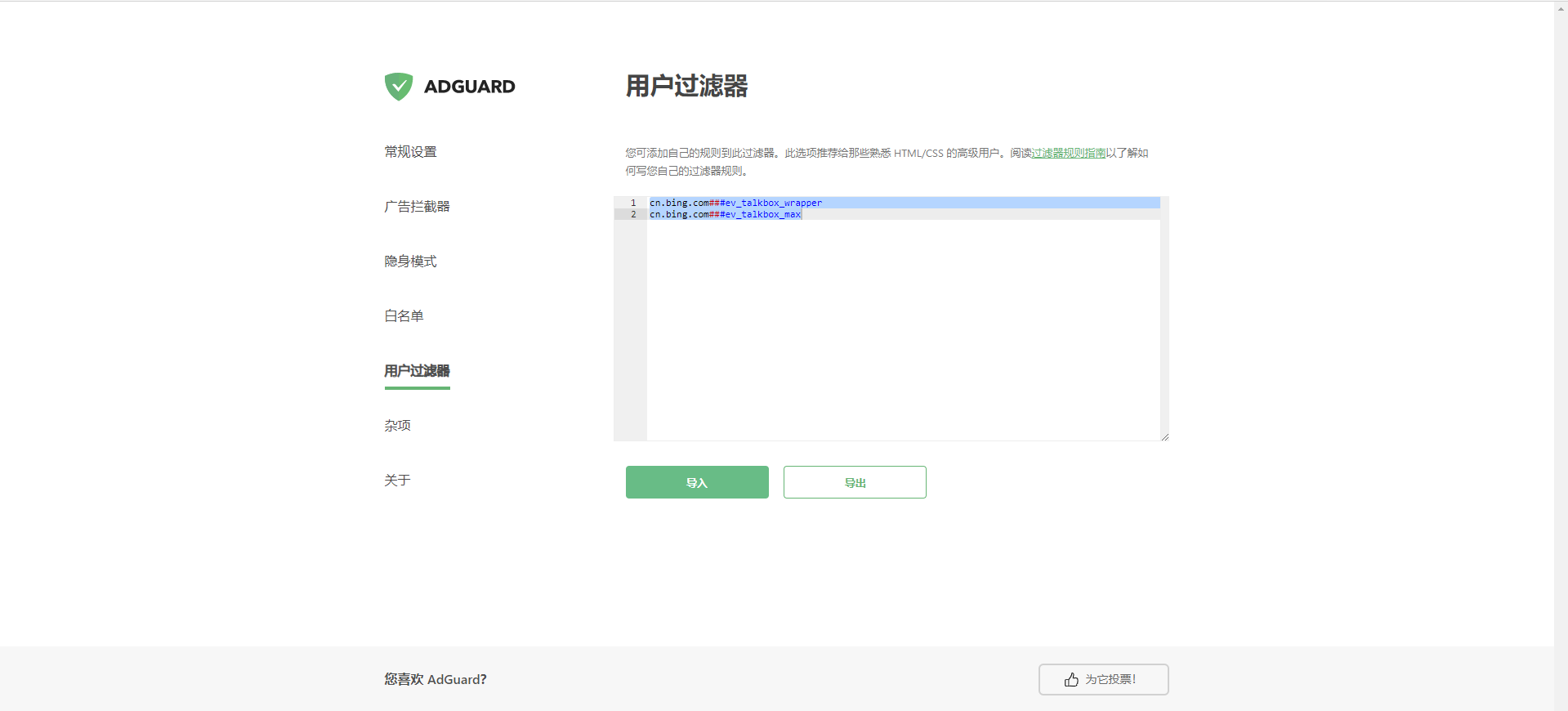Click the editor resize handle corner
The image size is (1568, 711).
[1164, 437]
